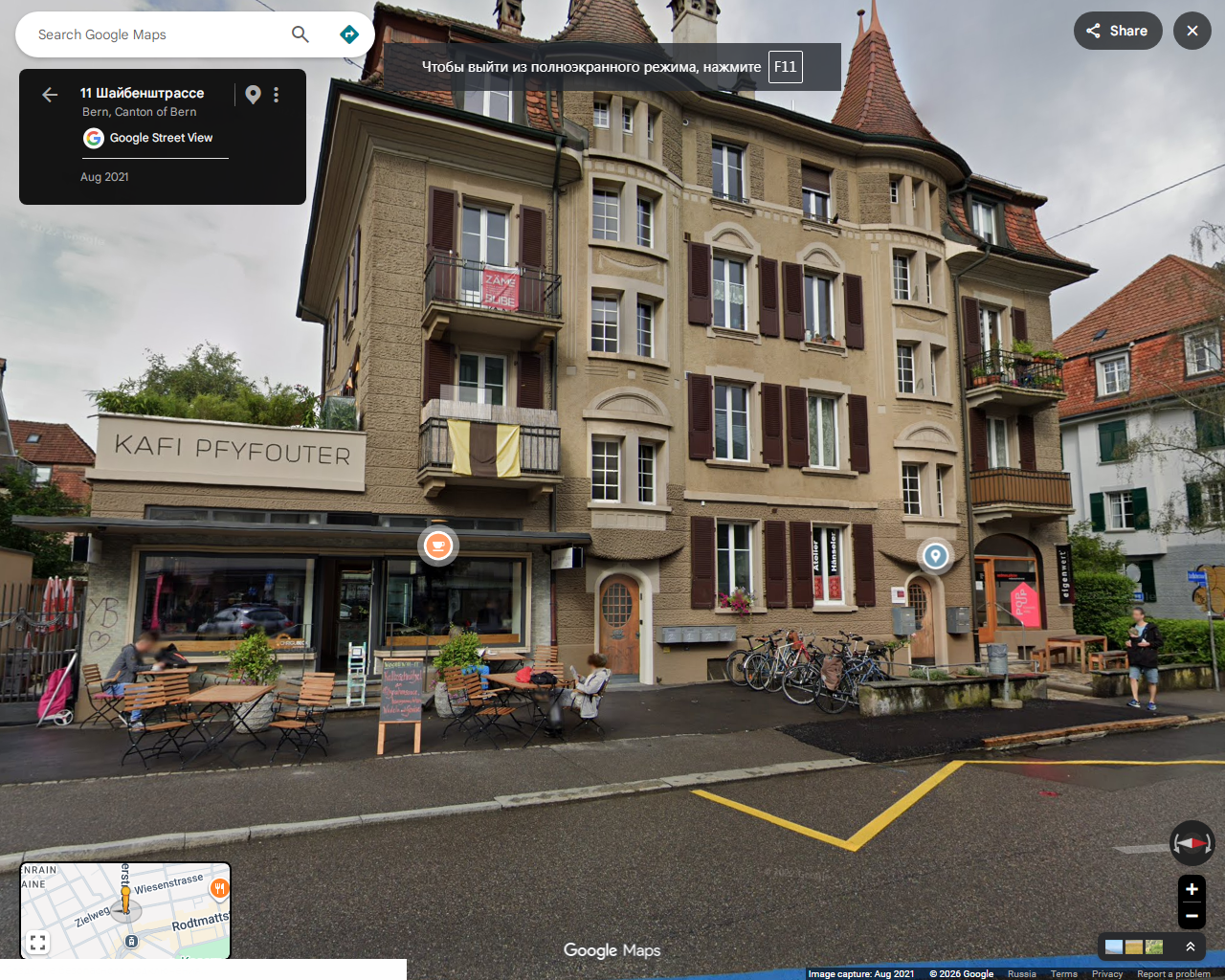
Task: Click the "Zielweg" label on the mini map
Action: [93, 916]
